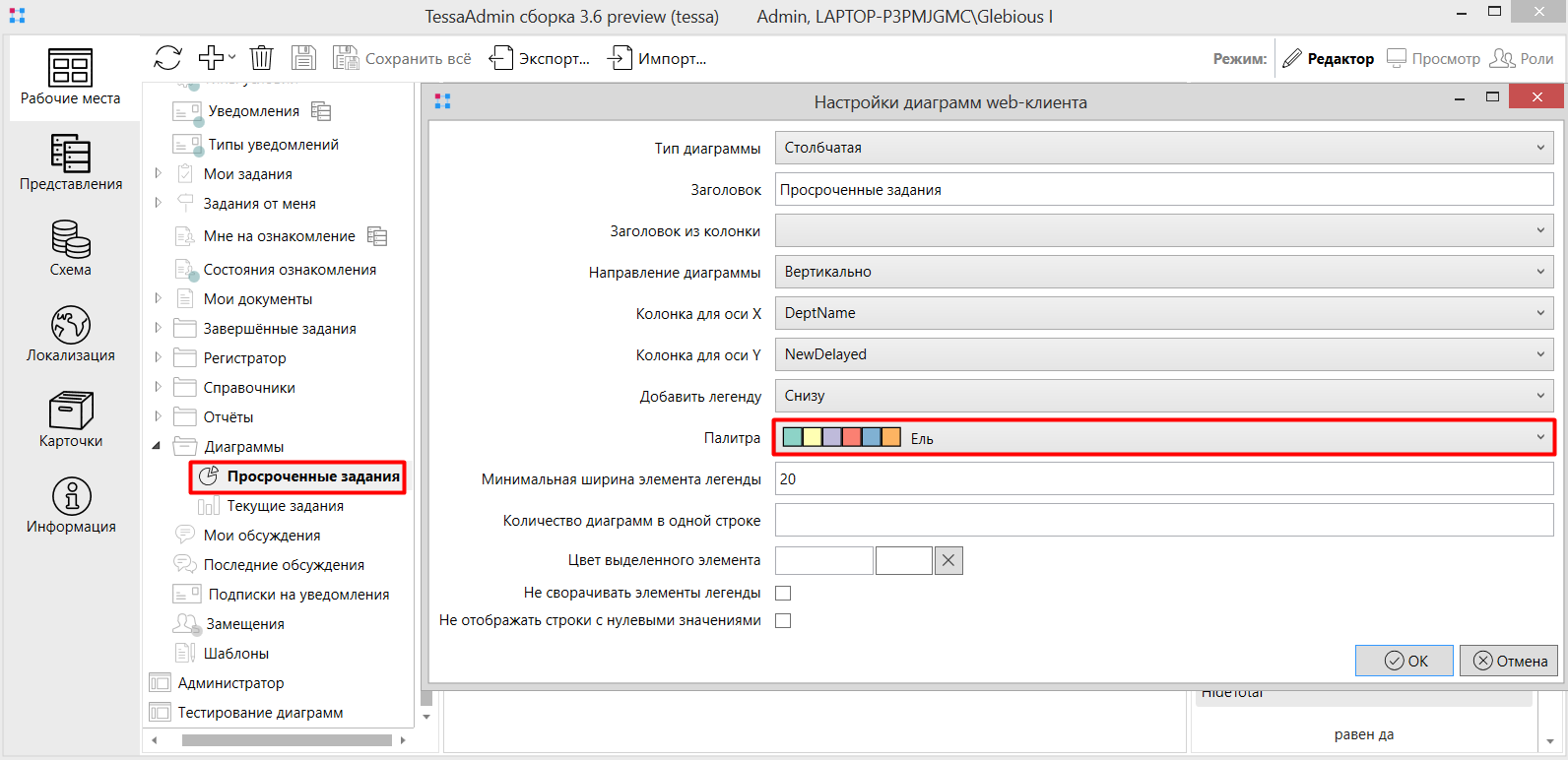Click the refresh icon in toolbar
The height and width of the screenshot is (760, 1568).
[x=167, y=58]
